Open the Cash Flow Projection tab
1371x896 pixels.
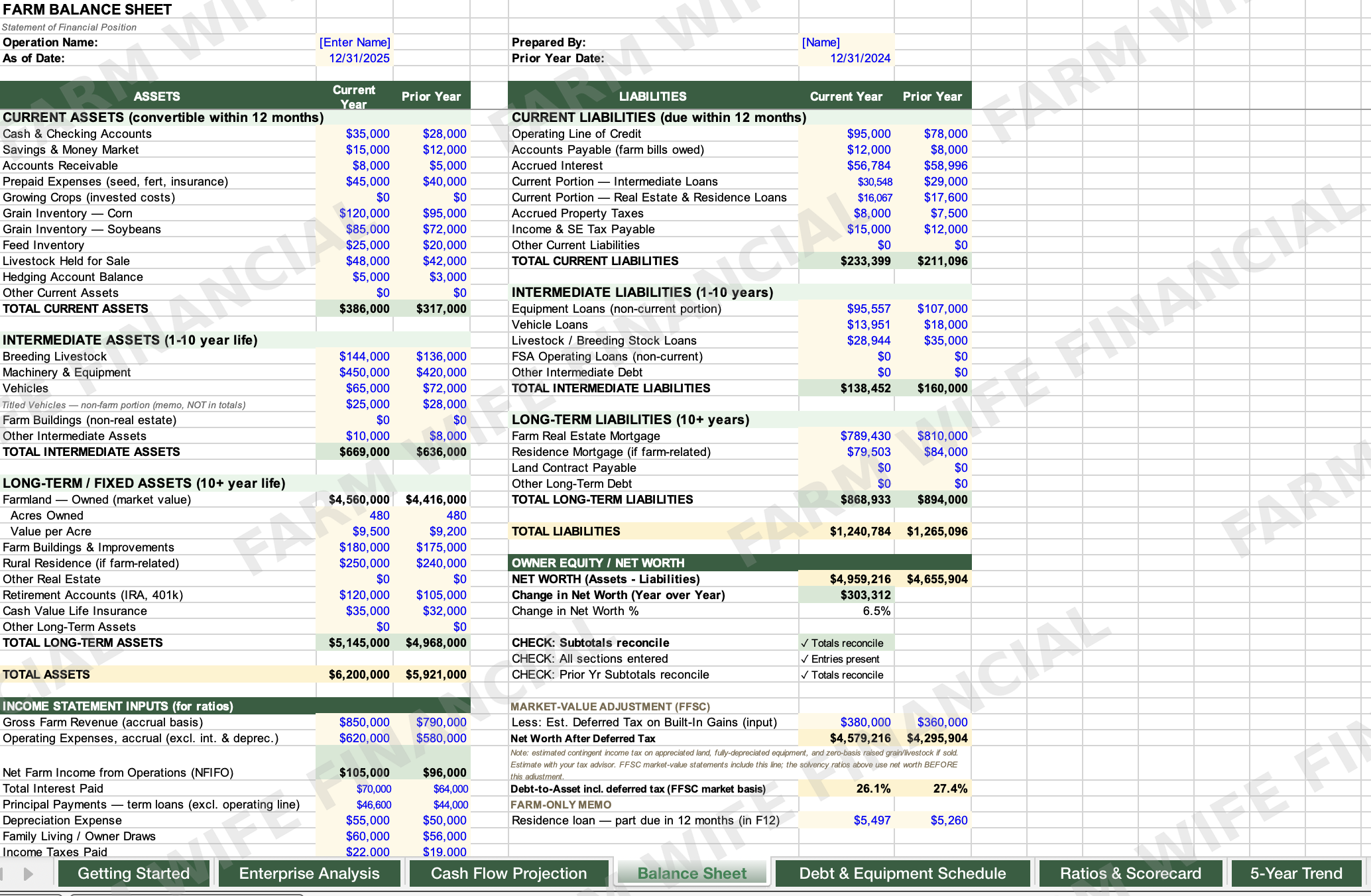pos(509,873)
